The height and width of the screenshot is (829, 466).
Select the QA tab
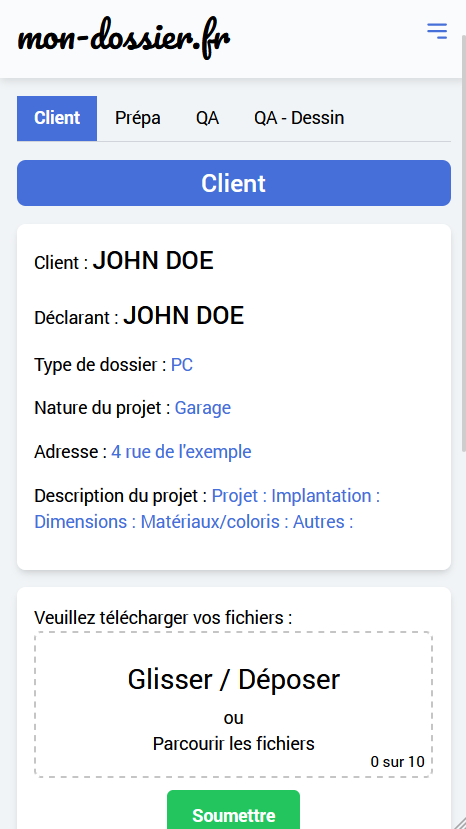click(207, 118)
